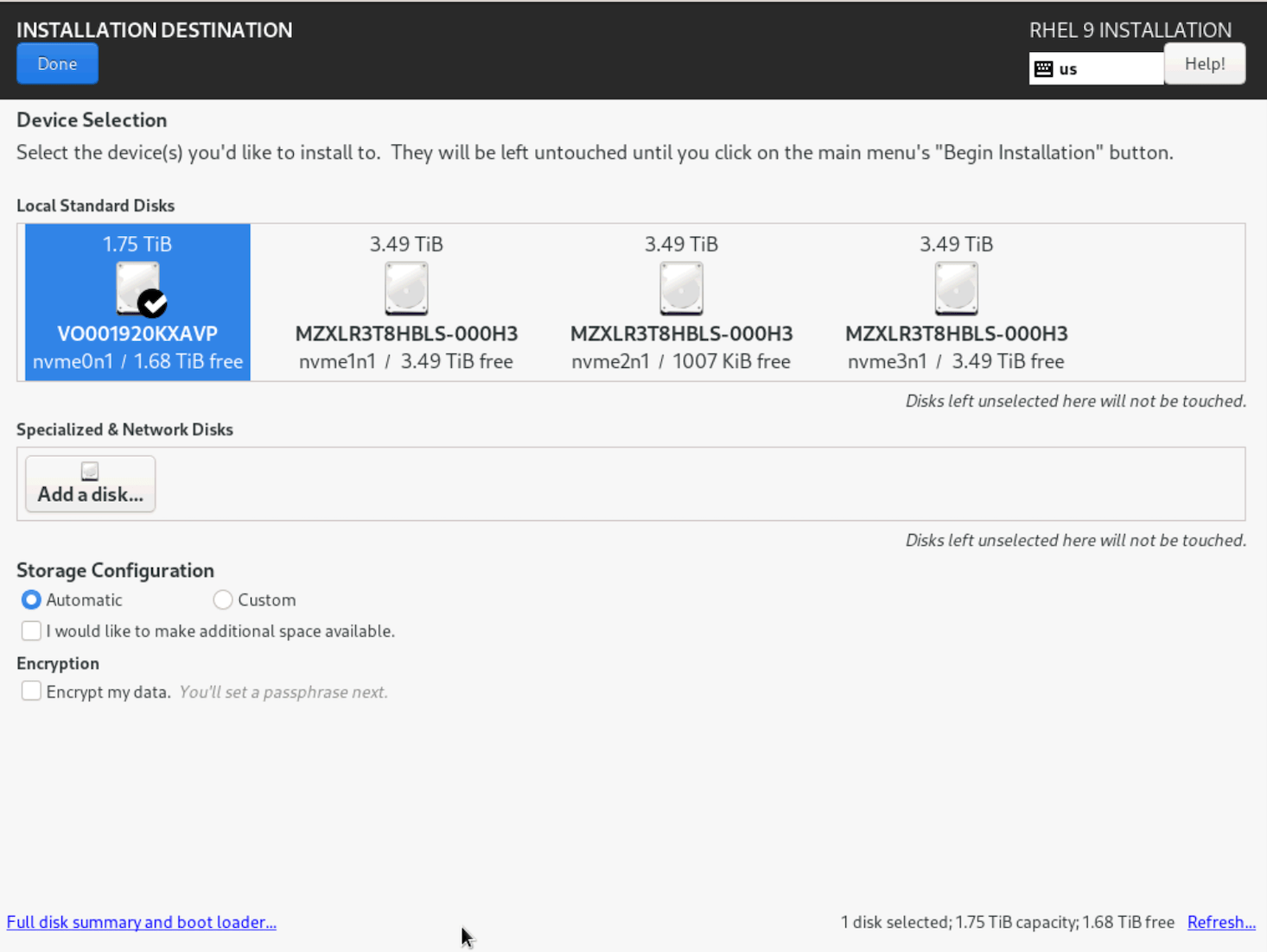Image resolution: width=1267 pixels, height=952 pixels.
Task: Enable 'Encrypt my data' encryption option
Action: (x=31, y=690)
